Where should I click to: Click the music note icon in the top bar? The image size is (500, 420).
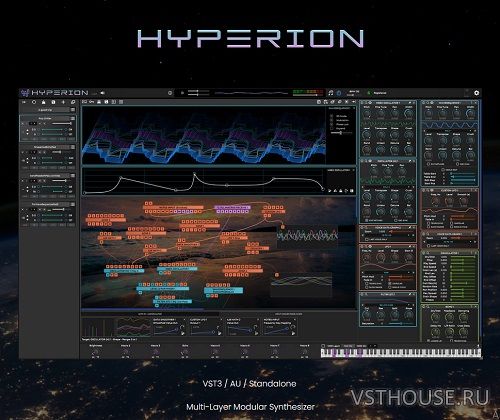[331, 93]
